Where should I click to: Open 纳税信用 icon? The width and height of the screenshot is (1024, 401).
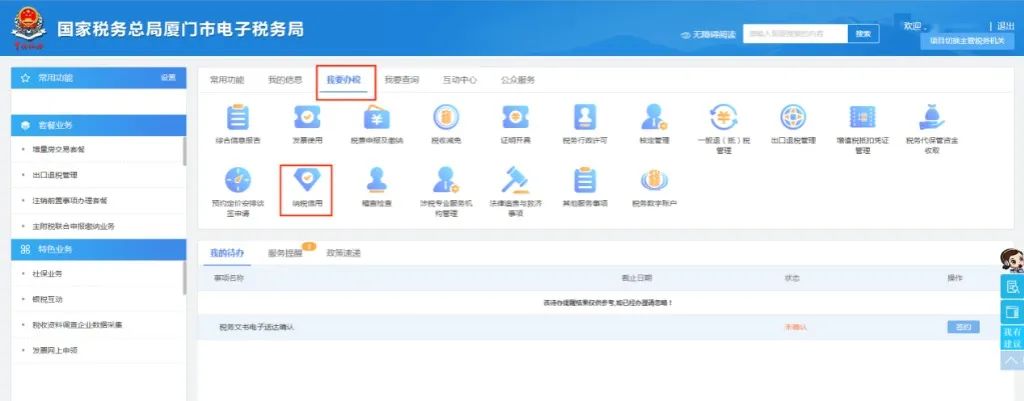point(306,181)
